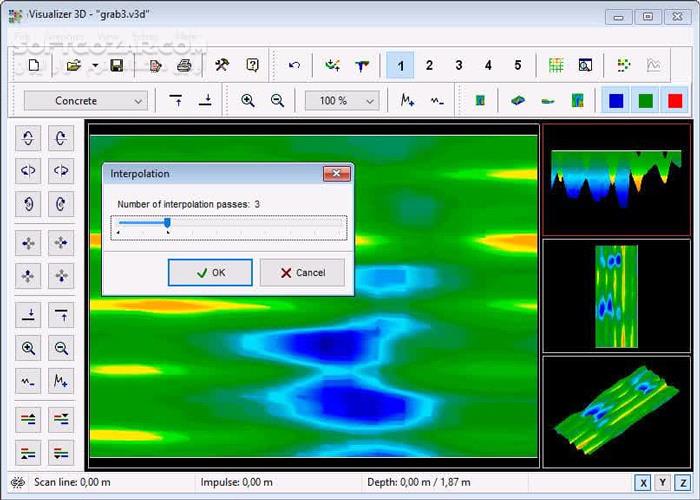
Task: Activate view number 1 in the toolbar
Action: [x=400, y=66]
